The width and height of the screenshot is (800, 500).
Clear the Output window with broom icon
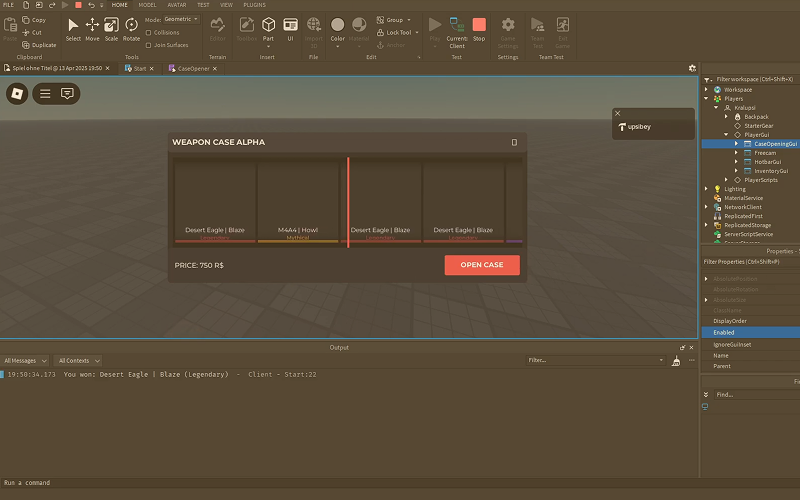[676, 361]
